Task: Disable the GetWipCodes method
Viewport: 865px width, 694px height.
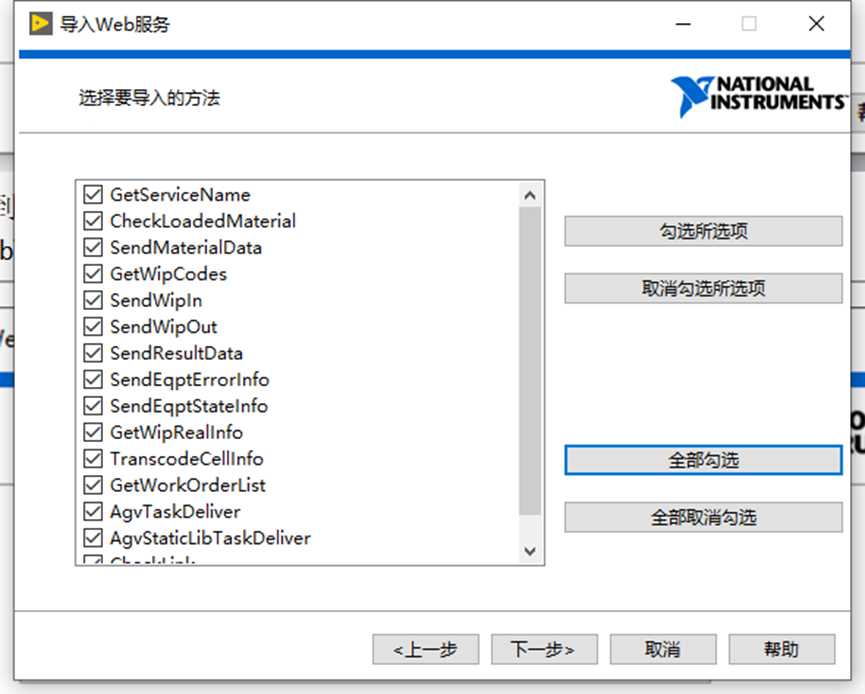Action: [92, 274]
